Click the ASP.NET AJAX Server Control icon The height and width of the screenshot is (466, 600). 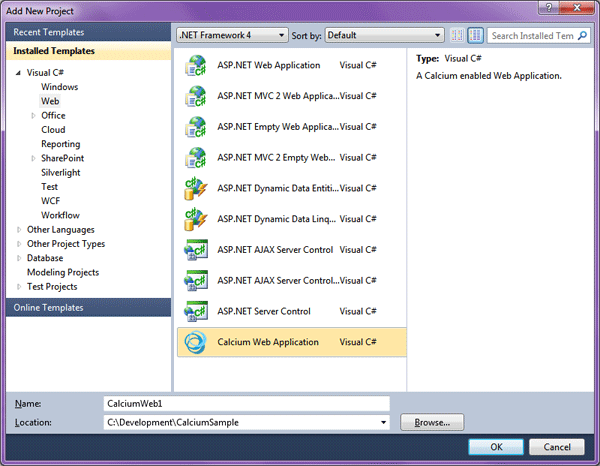196,250
